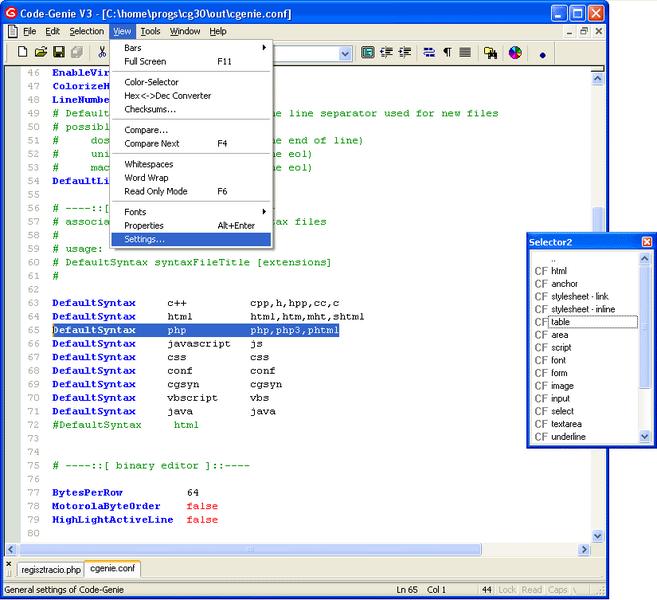Viewport: 657px width, 600px height.
Task: Open the Window menu
Action: point(185,31)
